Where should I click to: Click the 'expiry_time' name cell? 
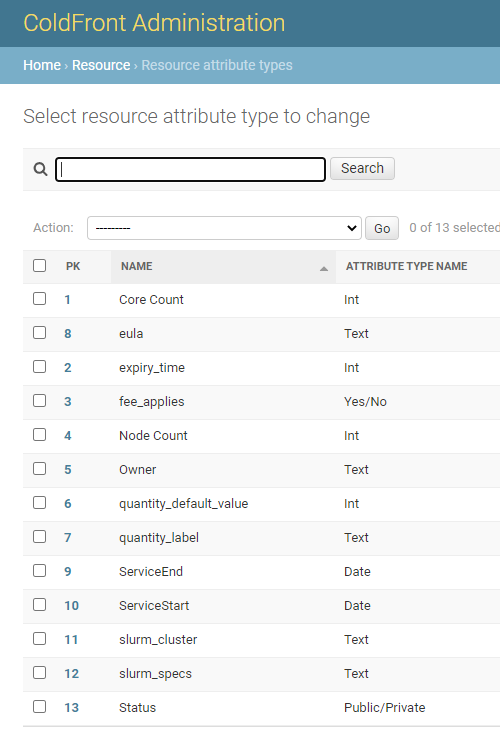click(152, 368)
